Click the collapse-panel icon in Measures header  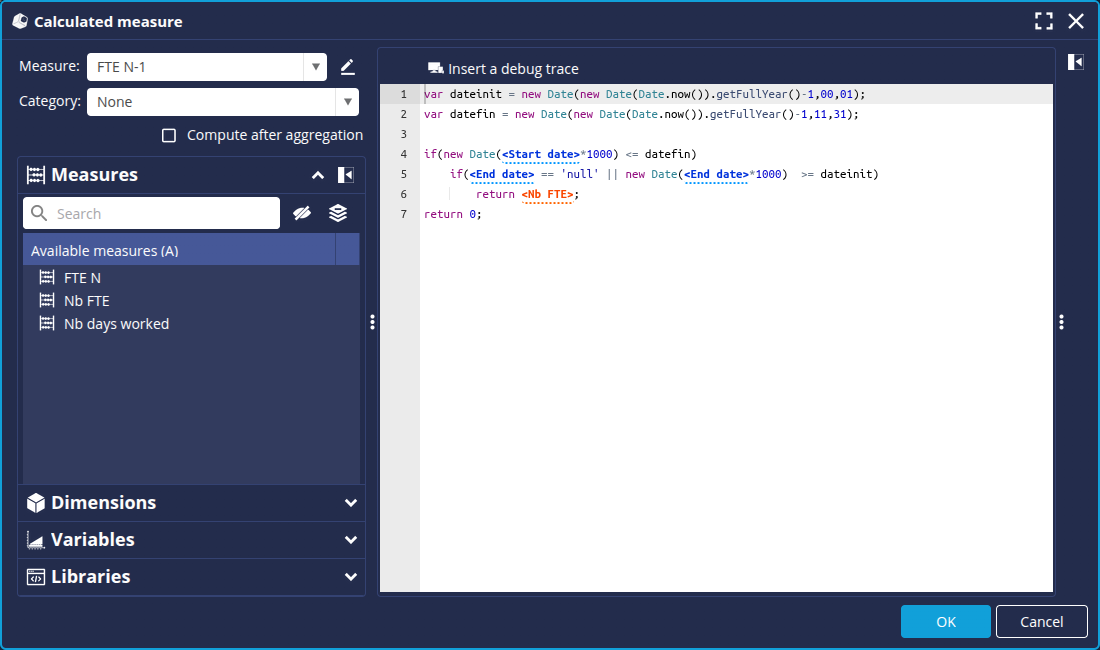(345, 175)
